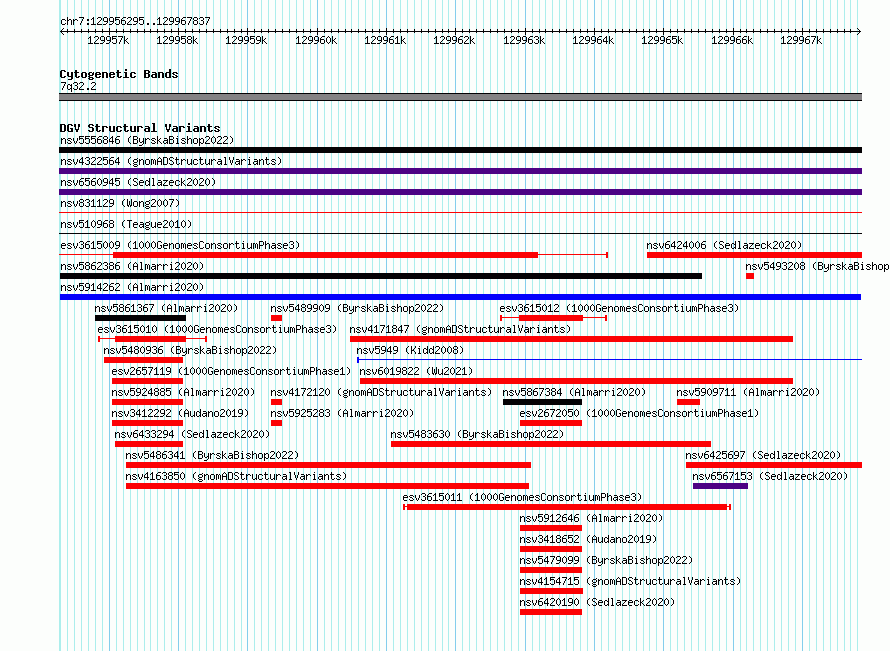Select nsv5949 (Kidd2008) label
The width and height of the screenshot is (890, 651).
click(x=410, y=350)
